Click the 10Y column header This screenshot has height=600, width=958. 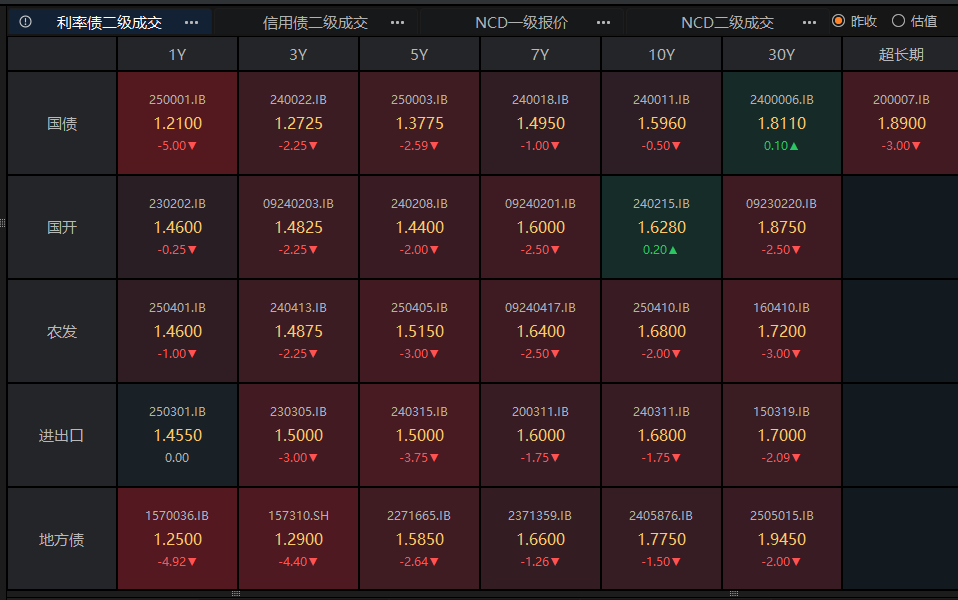(x=661, y=55)
